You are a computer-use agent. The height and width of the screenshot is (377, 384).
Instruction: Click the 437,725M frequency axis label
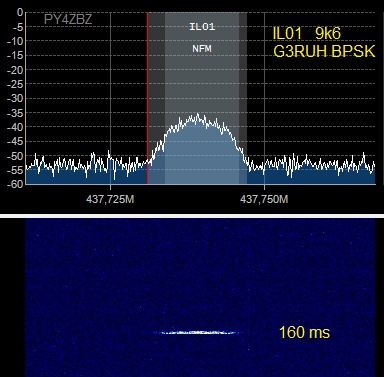tap(110, 199)
